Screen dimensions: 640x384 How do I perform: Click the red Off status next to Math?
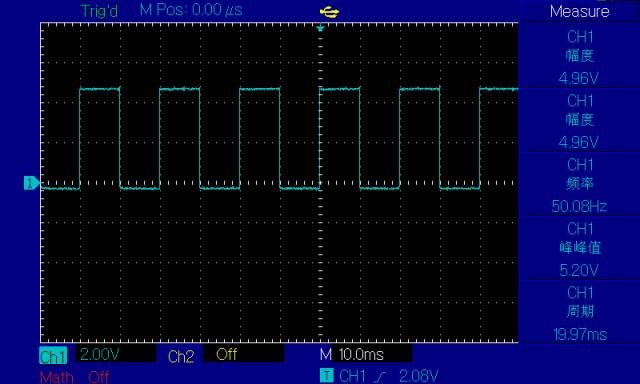coord(98,377)
